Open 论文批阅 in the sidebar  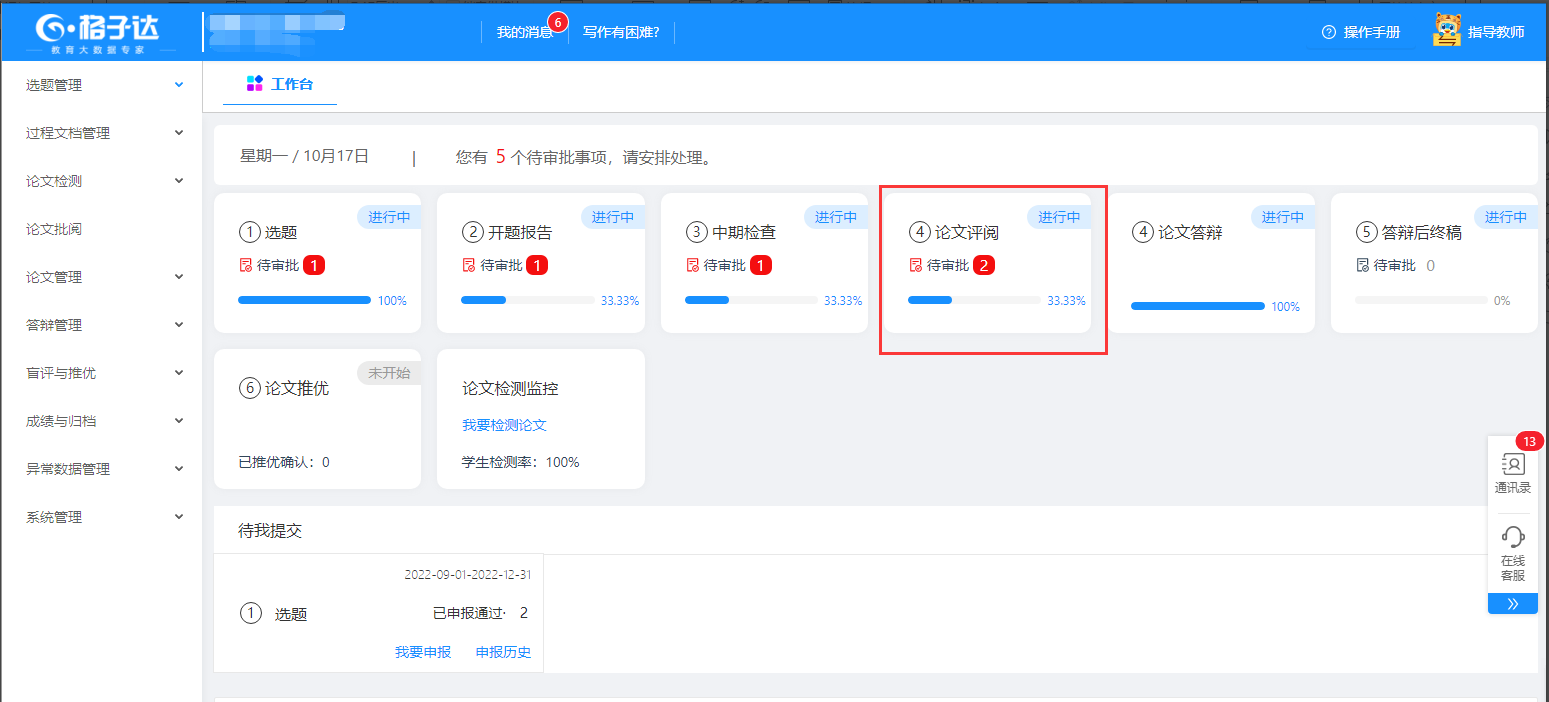coord(54,229)
